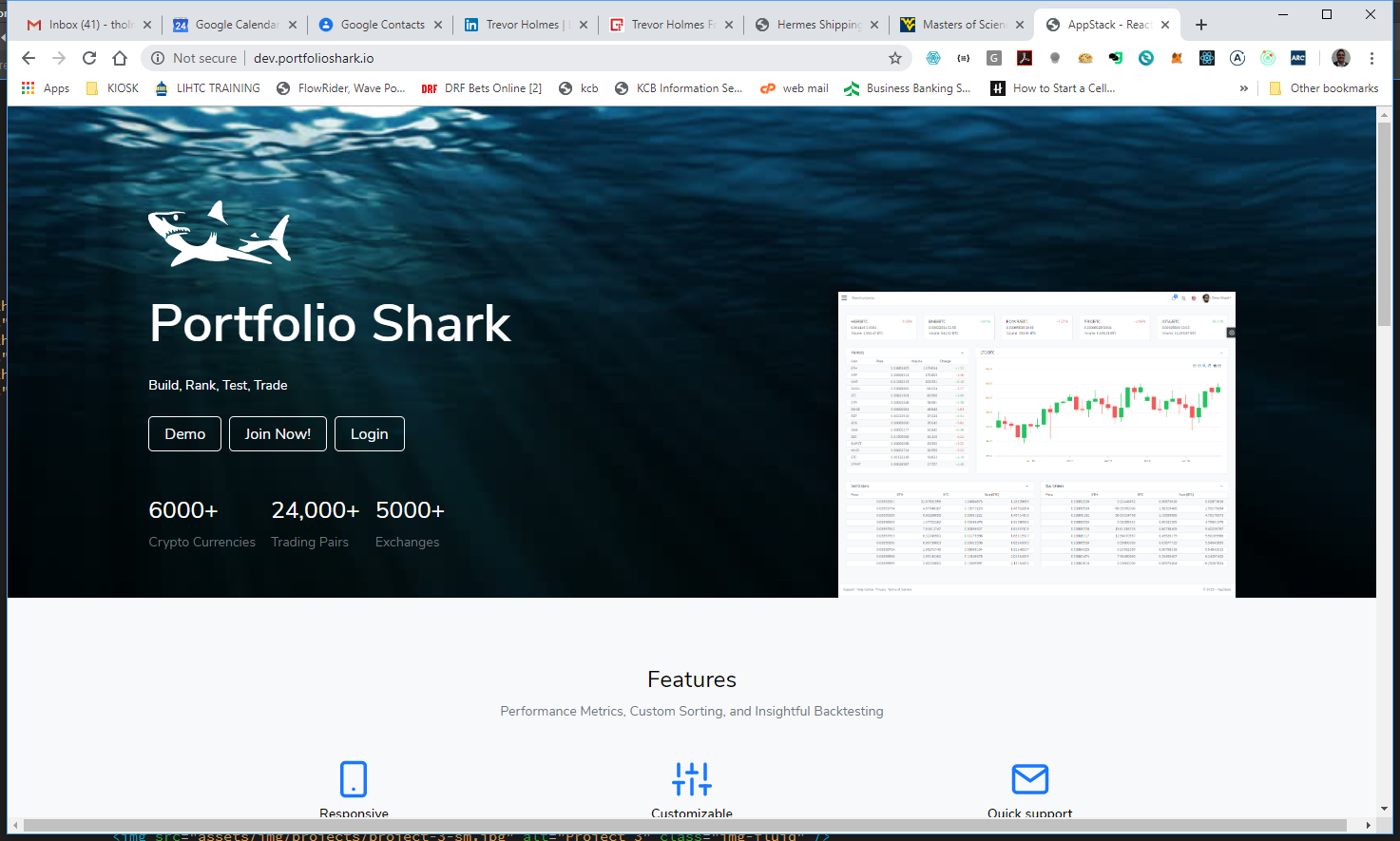Click the Demo button
This screenshot has height=841, width=1400.
(x=184, y=433)
